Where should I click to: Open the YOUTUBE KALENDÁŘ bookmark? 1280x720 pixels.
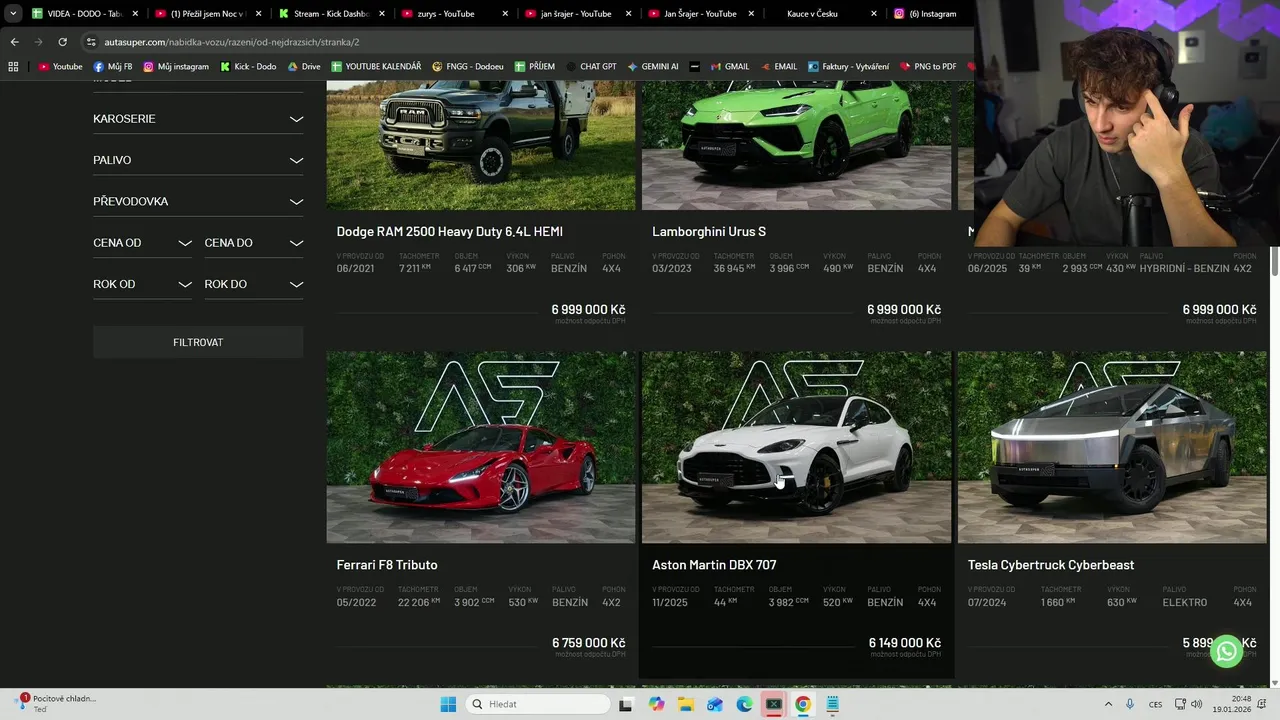pyautogui.click(x=376, y=66)
